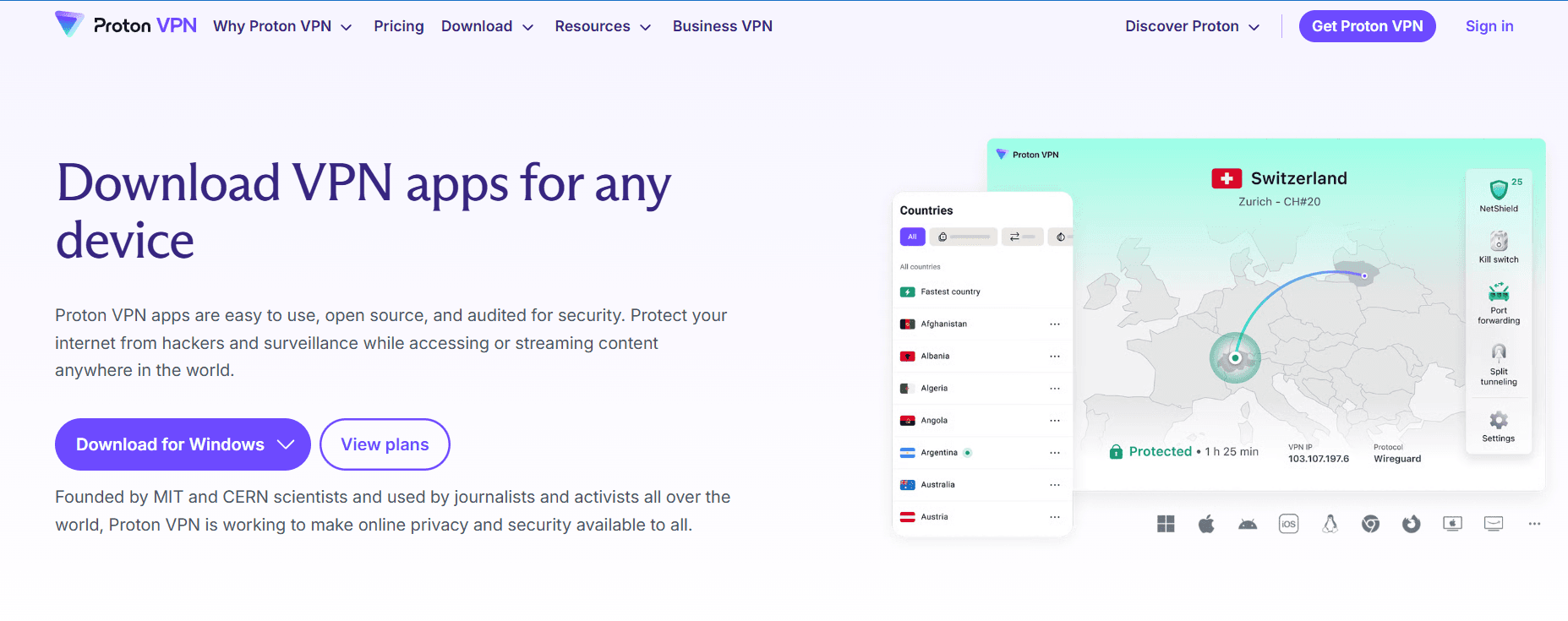The width and height of the screenshot is (1568, 621).
Task: Click the NetShield shield icon
Action: click(1499, 190)
